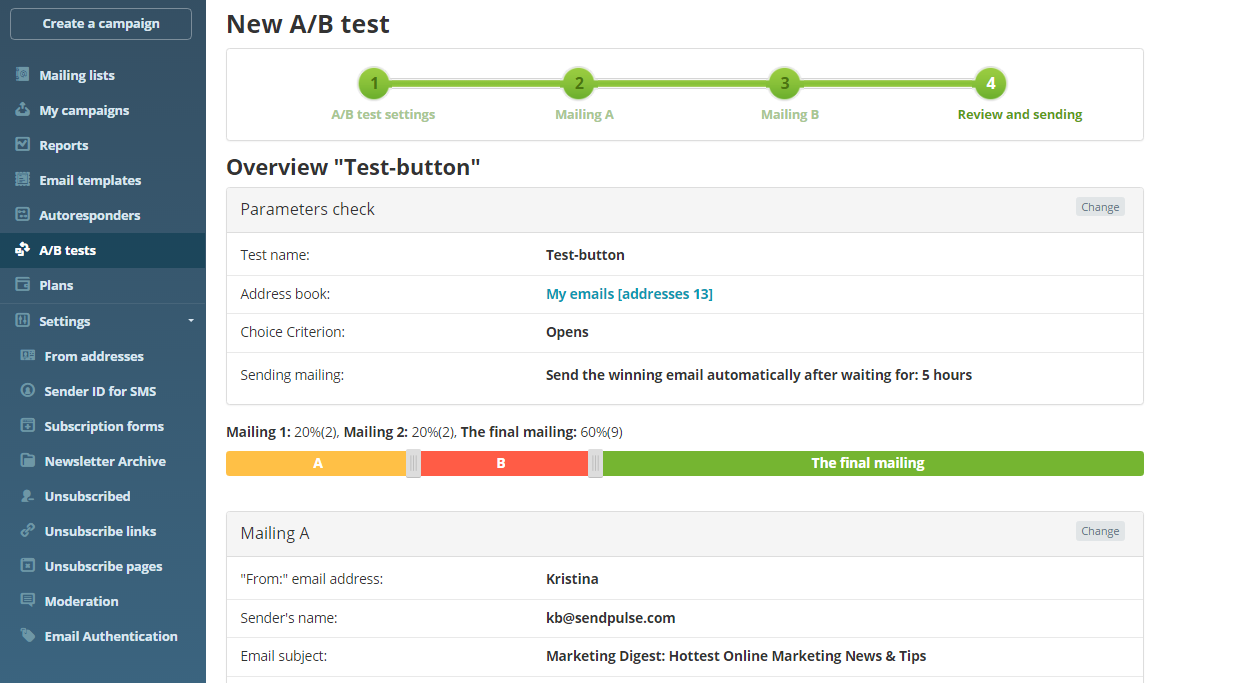Click the My campaigns icon
Viewport: 1259px width, 683px height.
(x=22, y=110)
